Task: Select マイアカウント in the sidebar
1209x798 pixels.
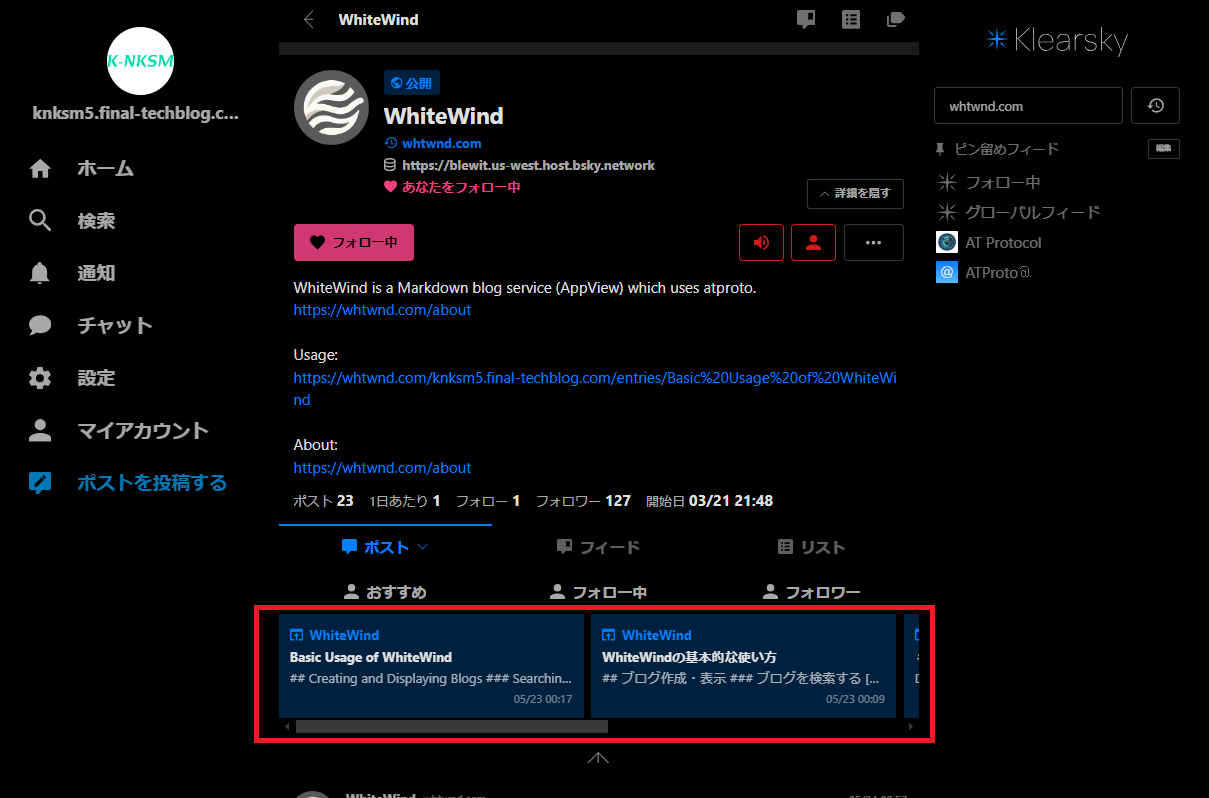Action: click(x=143, y=431)
